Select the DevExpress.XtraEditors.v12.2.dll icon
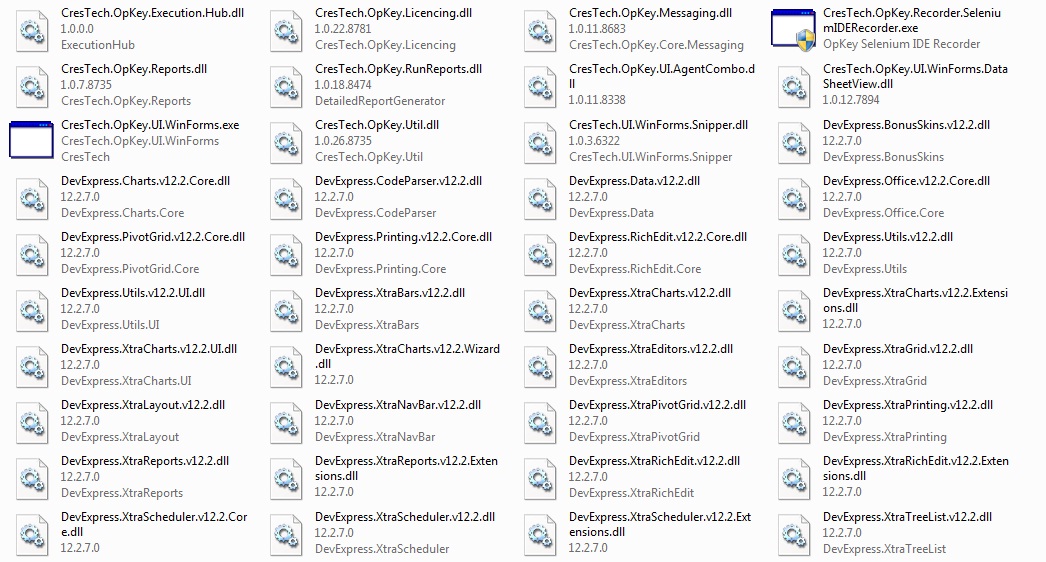Viewport: 1046px width, 562px height. (540, 367)
